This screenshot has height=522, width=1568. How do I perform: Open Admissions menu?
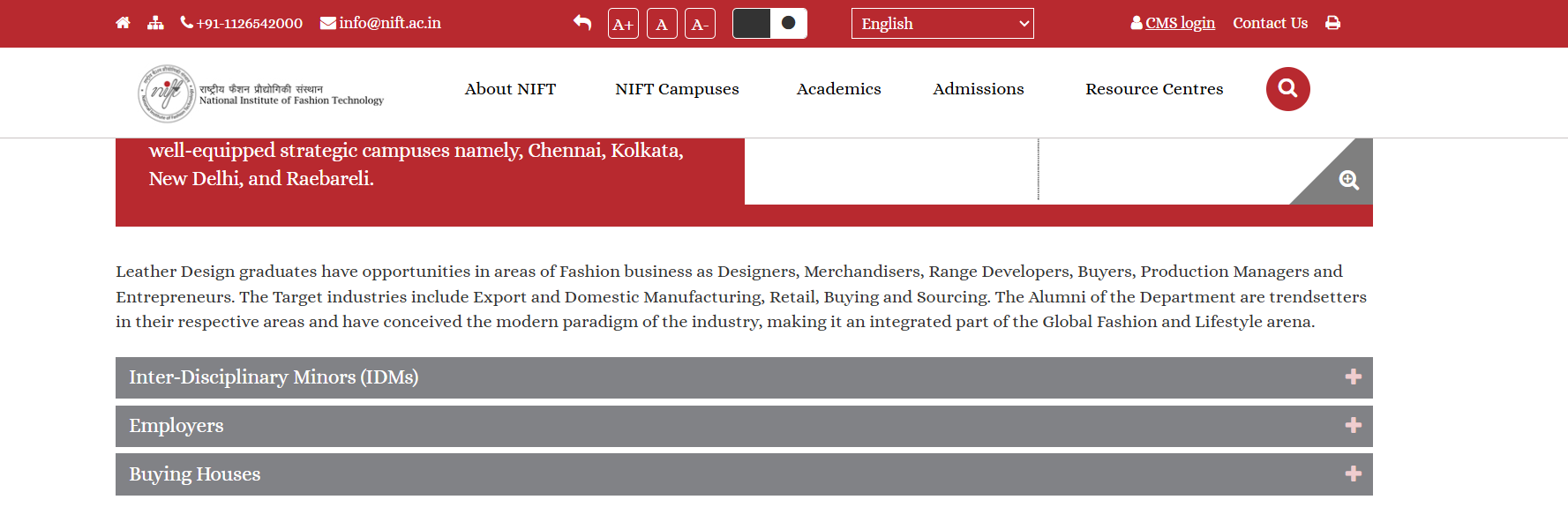tap(978, 89)
